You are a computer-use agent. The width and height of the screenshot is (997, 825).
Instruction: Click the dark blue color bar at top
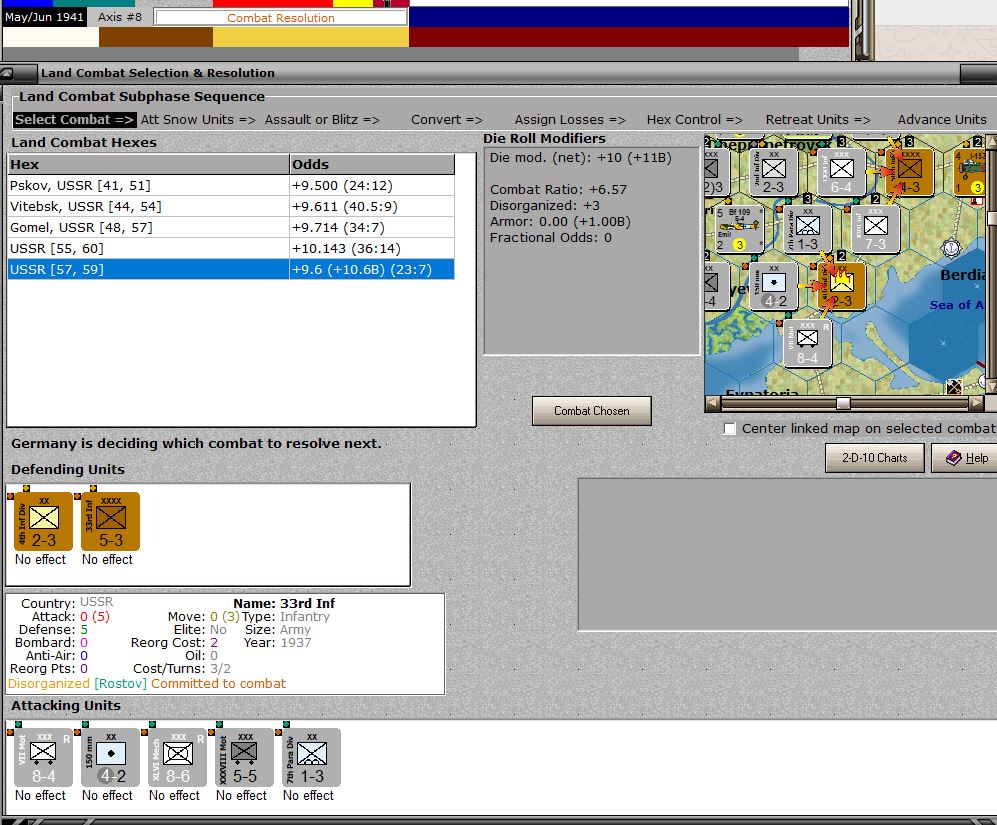tap(629, 17)
